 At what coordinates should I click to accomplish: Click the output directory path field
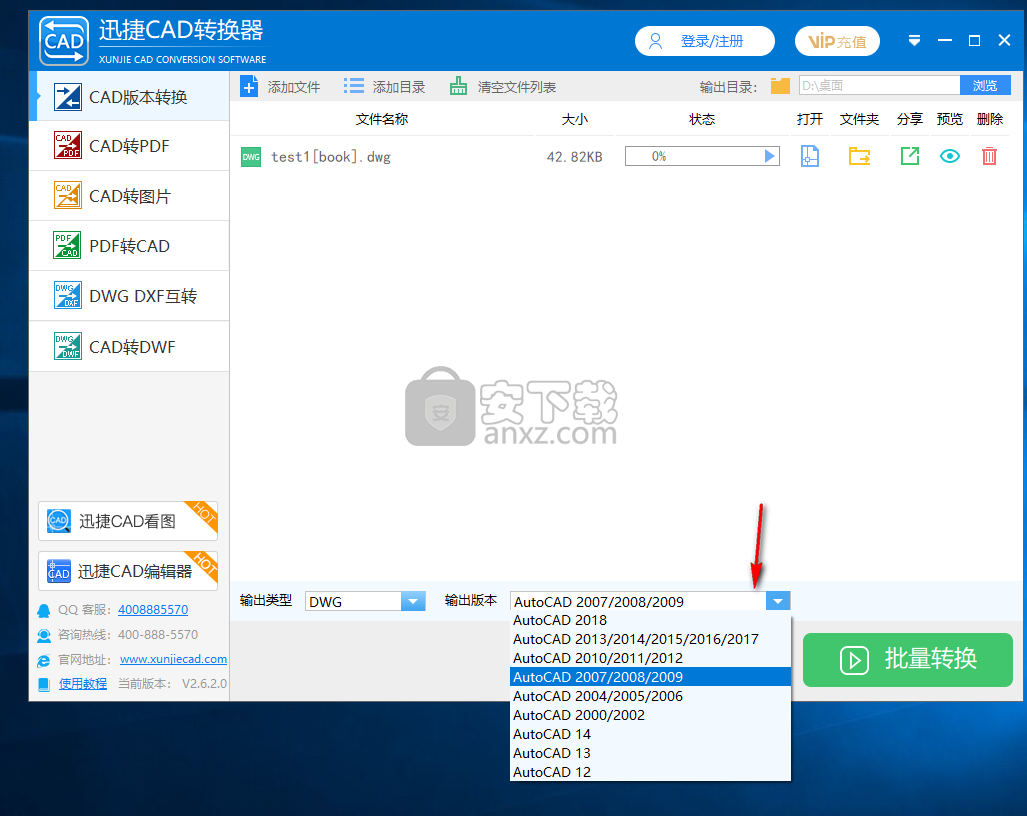pos(879,85)
